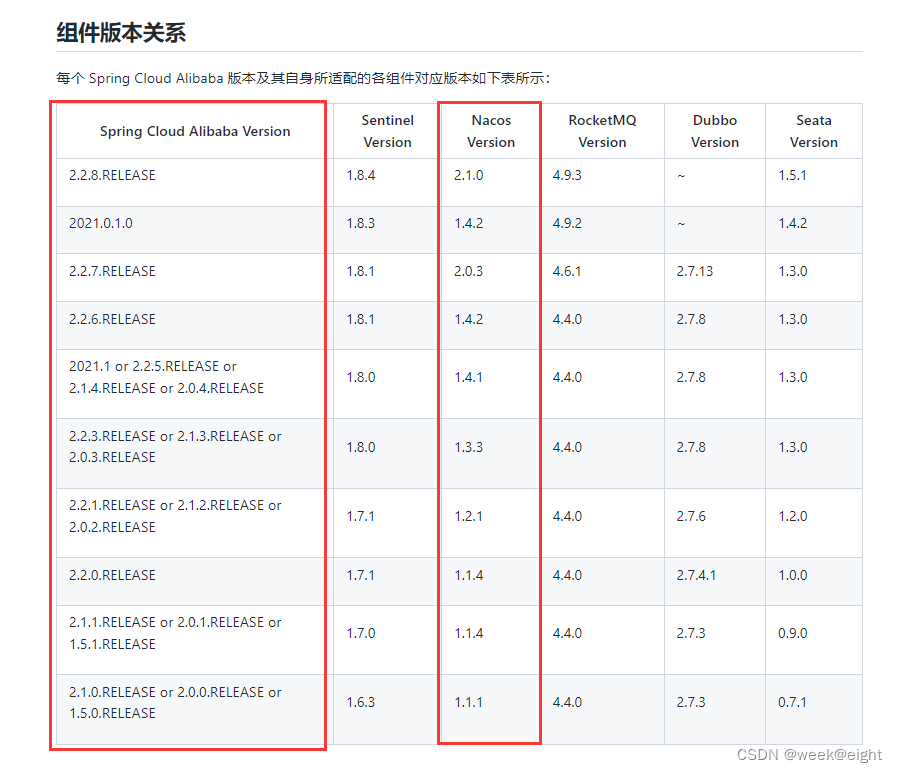Click the heading '组件版本关系'
897x773 pixels.
click(121, 33)
